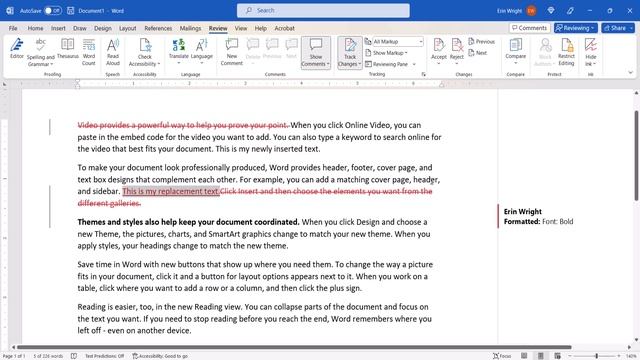Switch to the Insert tab
Screen dimensions: 640x360
point(58,28)
